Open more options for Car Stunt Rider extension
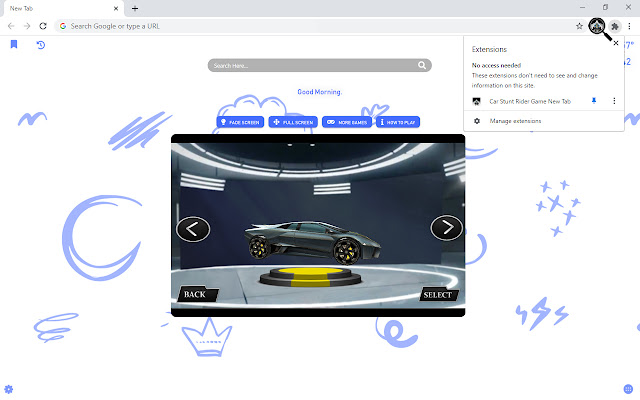 [x=615, y=101]
